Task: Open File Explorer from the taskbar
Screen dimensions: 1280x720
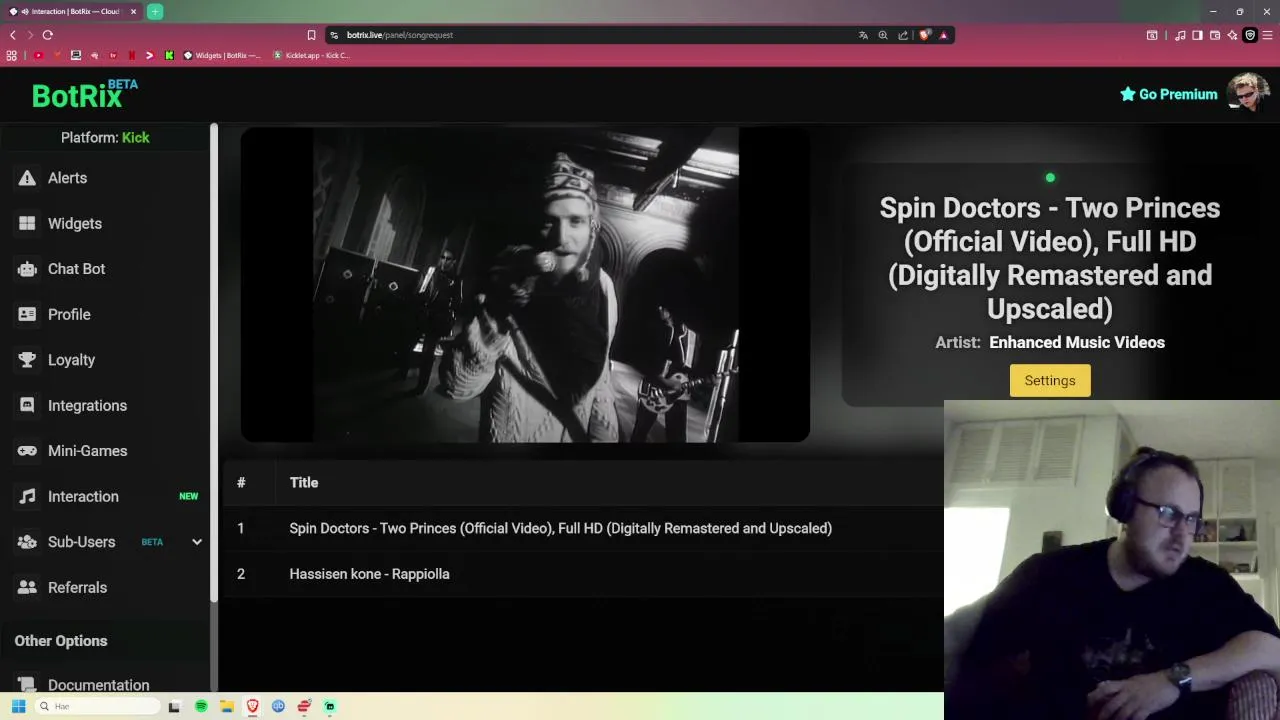Action: [x=227, y=706]
